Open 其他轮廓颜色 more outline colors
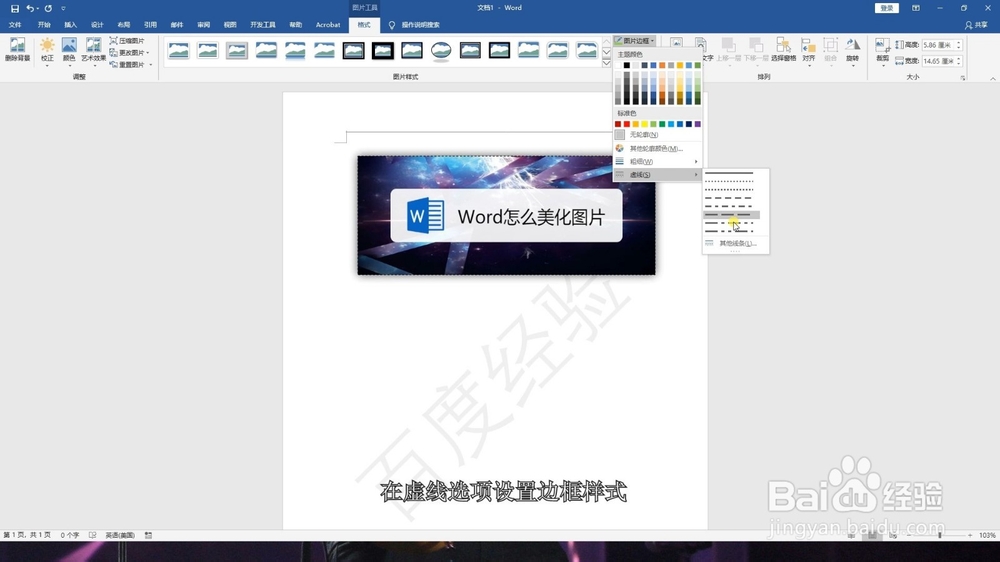This screenshot has height=562, width=1000. [x=657, y=148]
